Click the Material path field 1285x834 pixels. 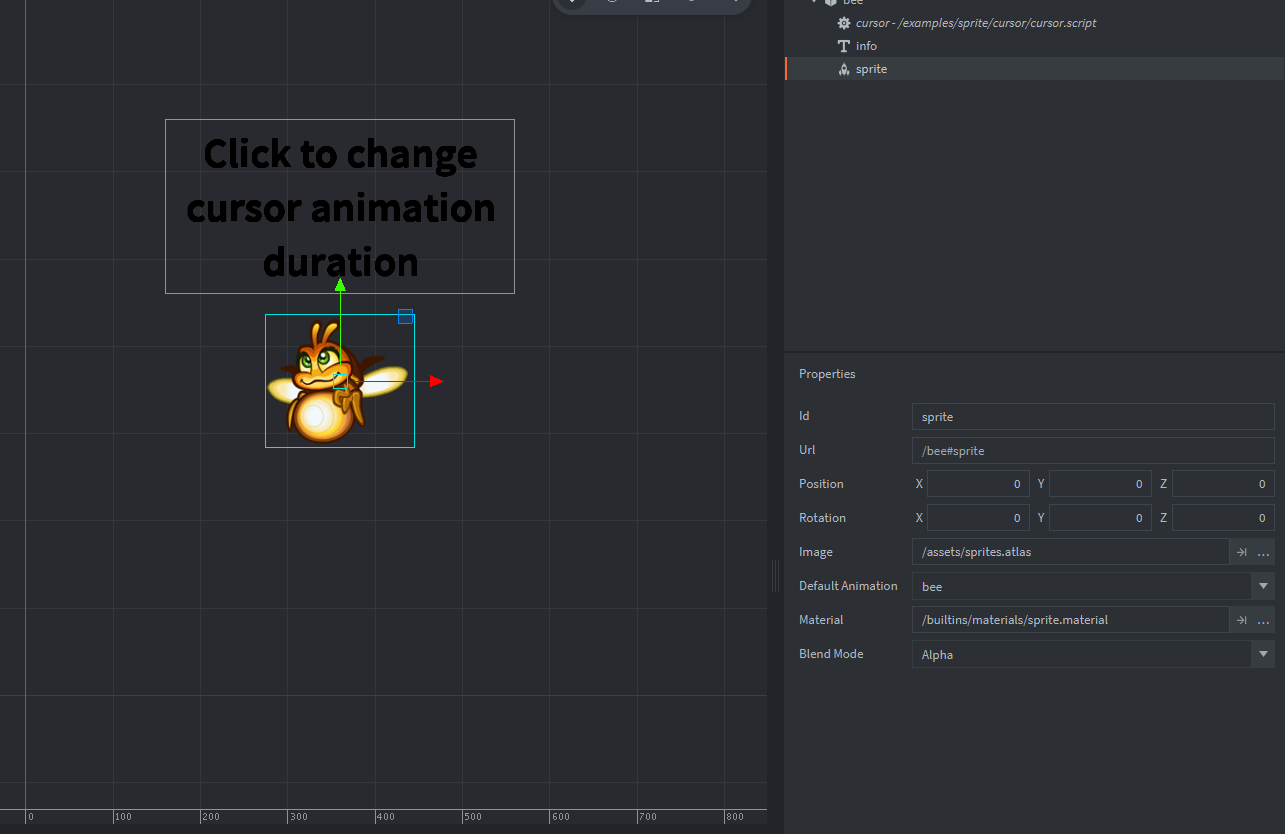1070,620
